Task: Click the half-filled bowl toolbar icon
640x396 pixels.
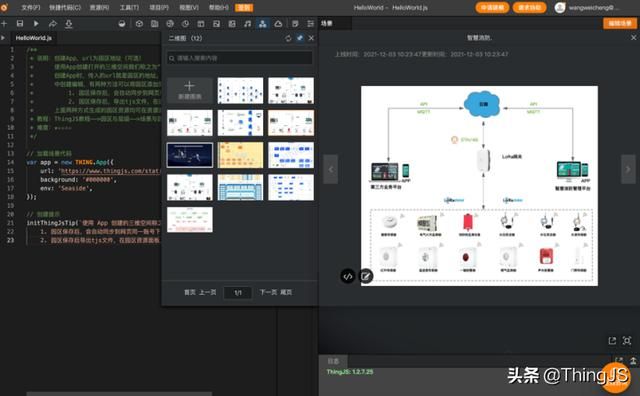Action: pos(122,24)
